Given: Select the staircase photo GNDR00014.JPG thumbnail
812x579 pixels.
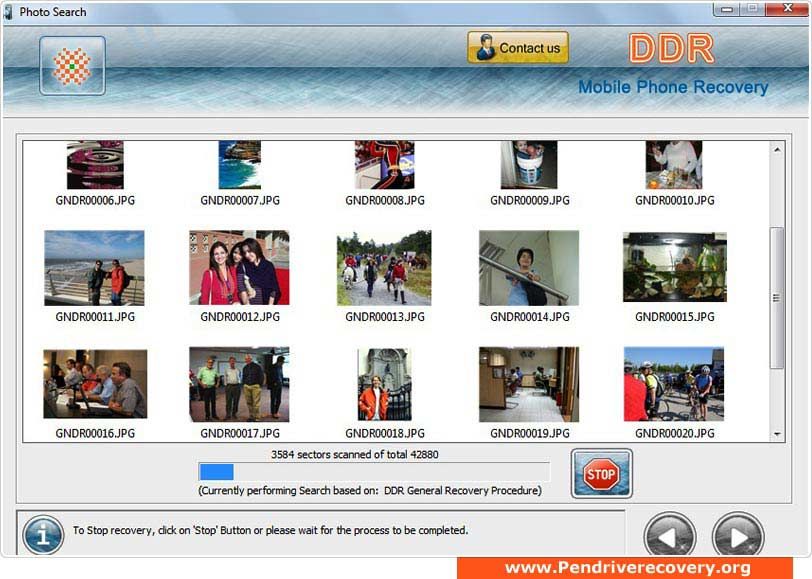Looking at the screenshot, I should click(529, 268).
